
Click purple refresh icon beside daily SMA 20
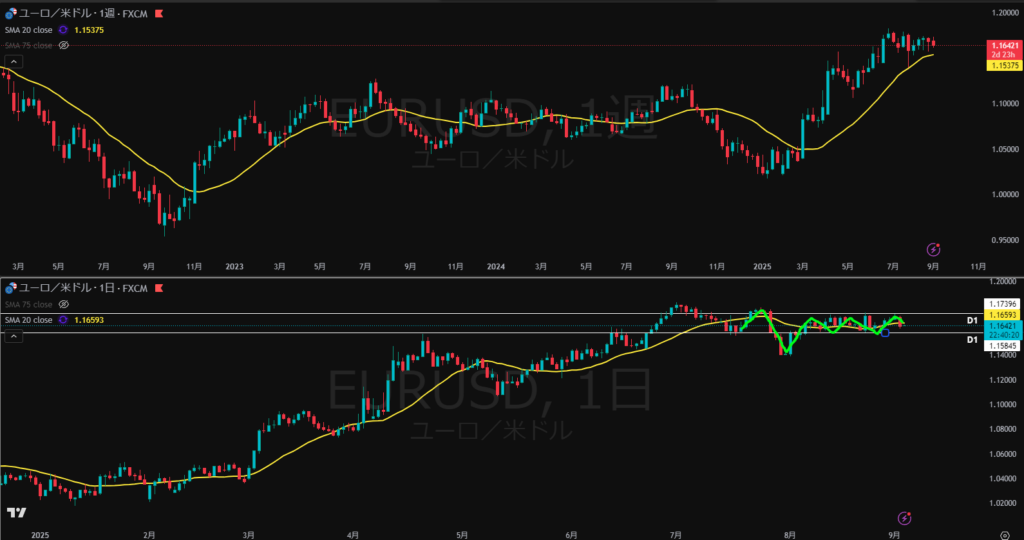(63, 320)
